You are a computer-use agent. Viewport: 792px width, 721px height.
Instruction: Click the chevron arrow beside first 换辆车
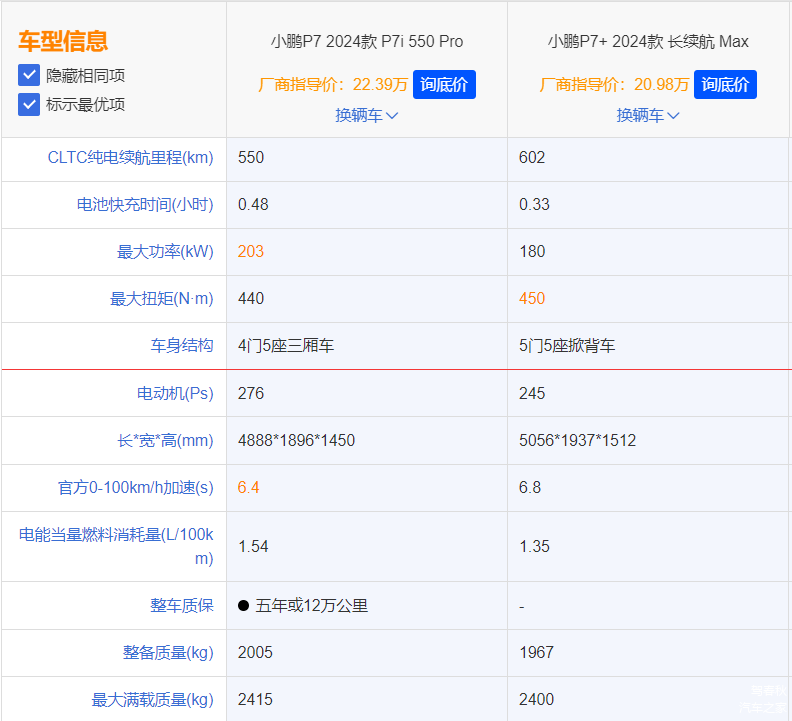[392, 115]
